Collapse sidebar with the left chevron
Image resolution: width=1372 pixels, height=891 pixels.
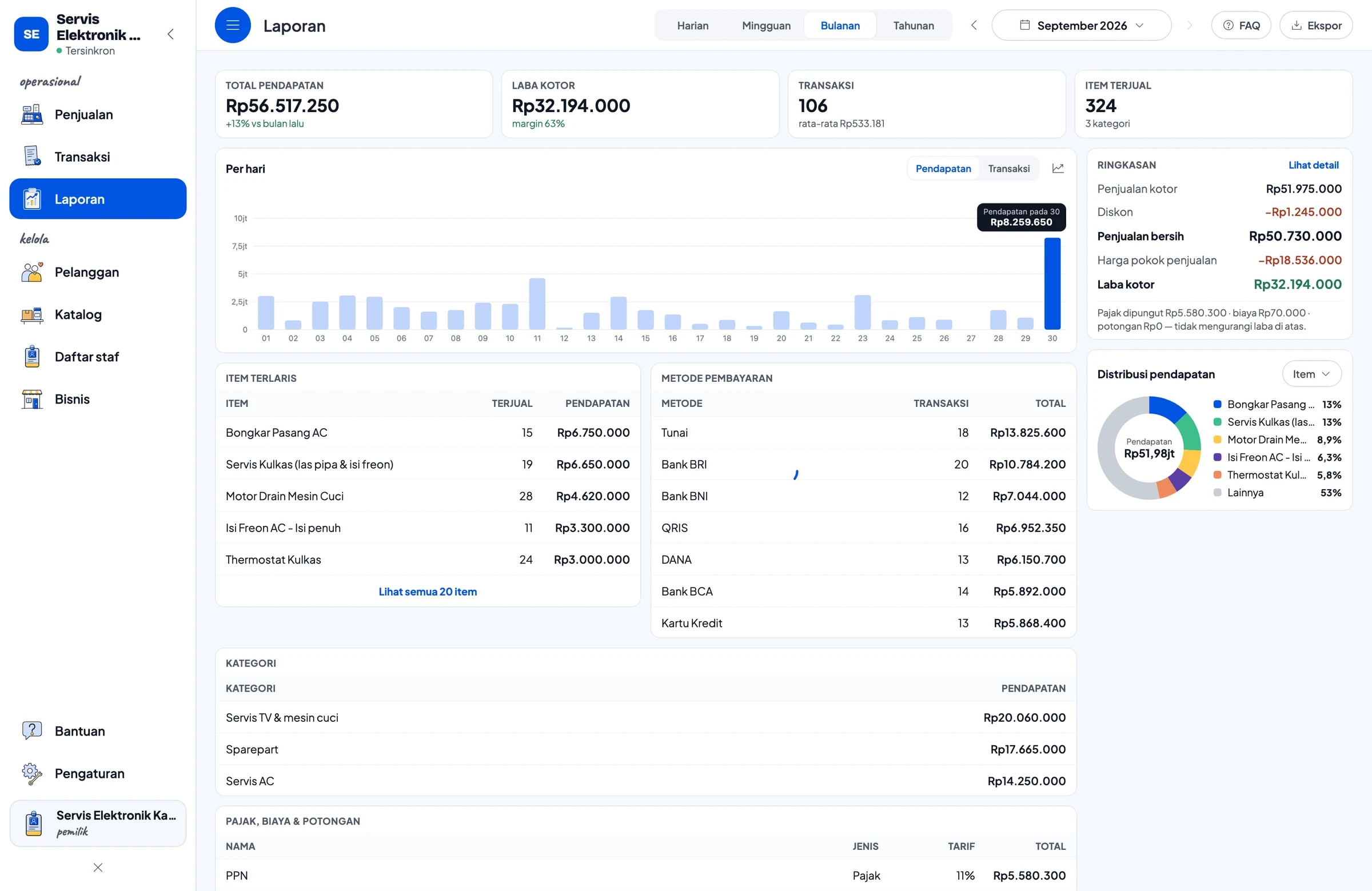click(170, 34)
